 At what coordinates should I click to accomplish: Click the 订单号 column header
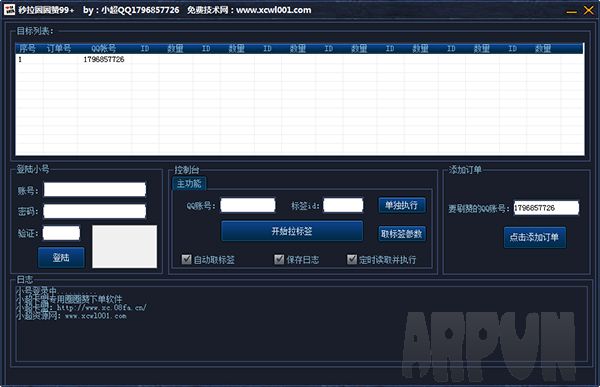(59, 48)
